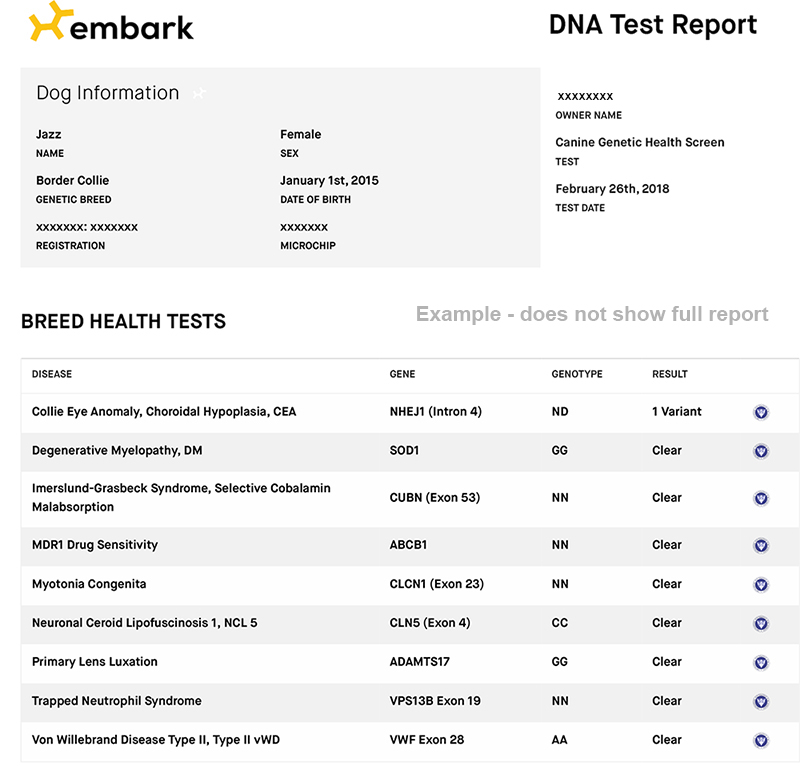Click the RESULT column header
Screen dimensions: 800x766
point(670,374)
